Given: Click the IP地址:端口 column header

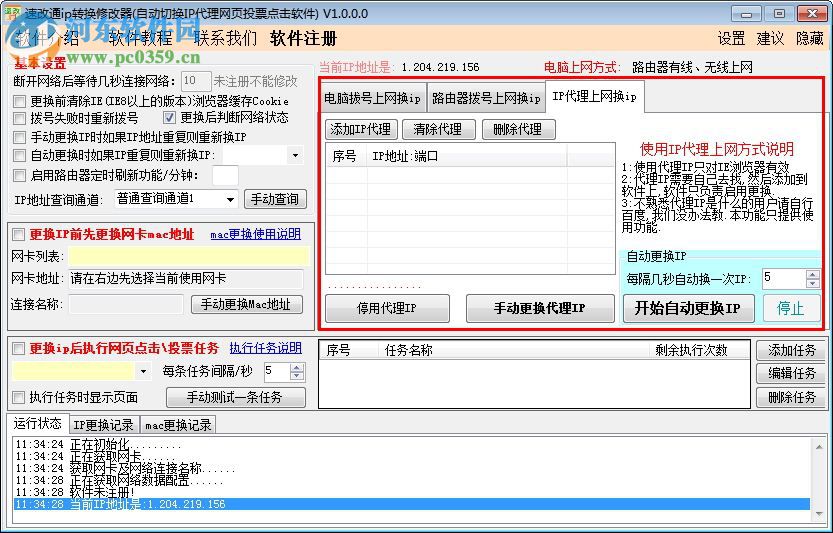Looking at the screenshot, I should (466, 156).
